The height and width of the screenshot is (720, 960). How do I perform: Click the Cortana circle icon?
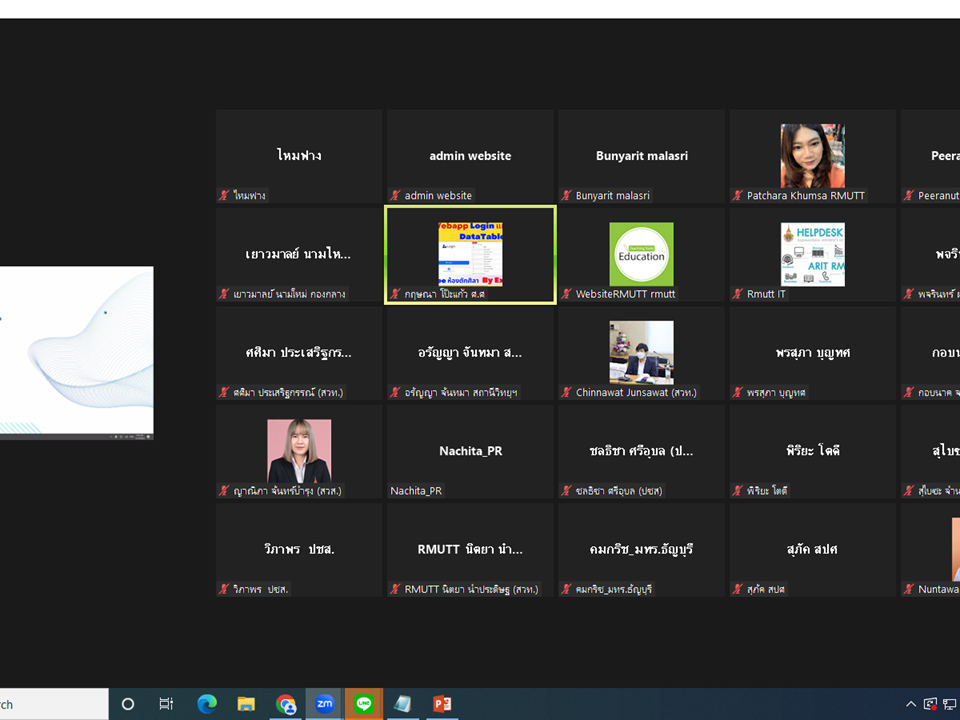pyautogui.click(x=128, y=704)
